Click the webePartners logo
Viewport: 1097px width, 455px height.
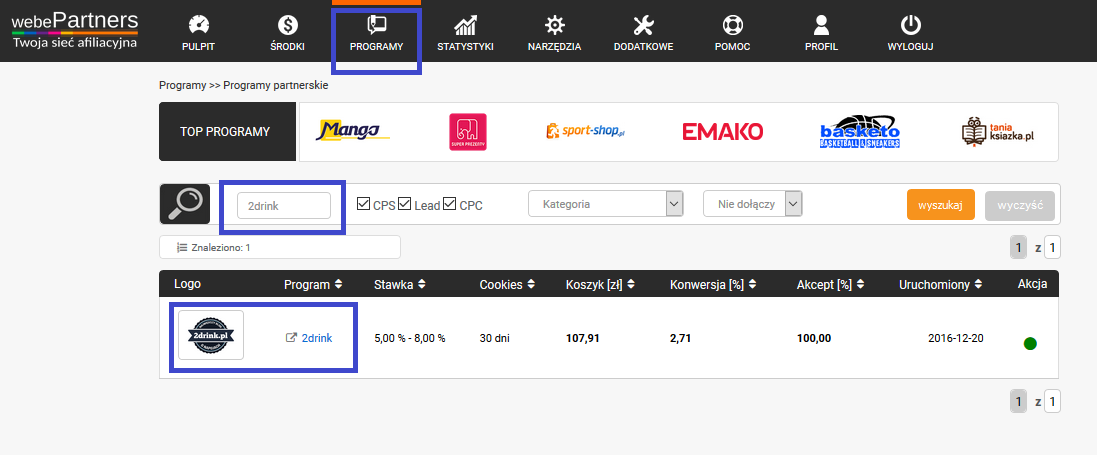pyautogui.click(x=75, y=30)
